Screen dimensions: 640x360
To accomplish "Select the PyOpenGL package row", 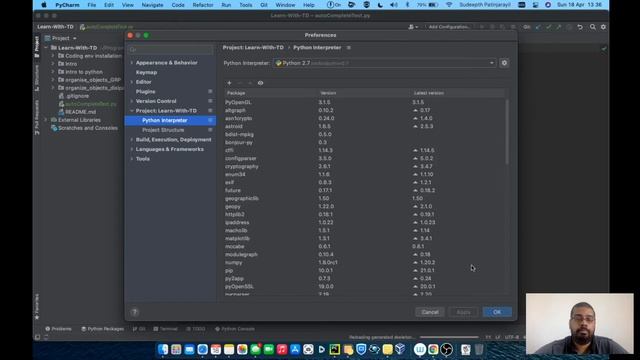I will [x=364, y=102].
